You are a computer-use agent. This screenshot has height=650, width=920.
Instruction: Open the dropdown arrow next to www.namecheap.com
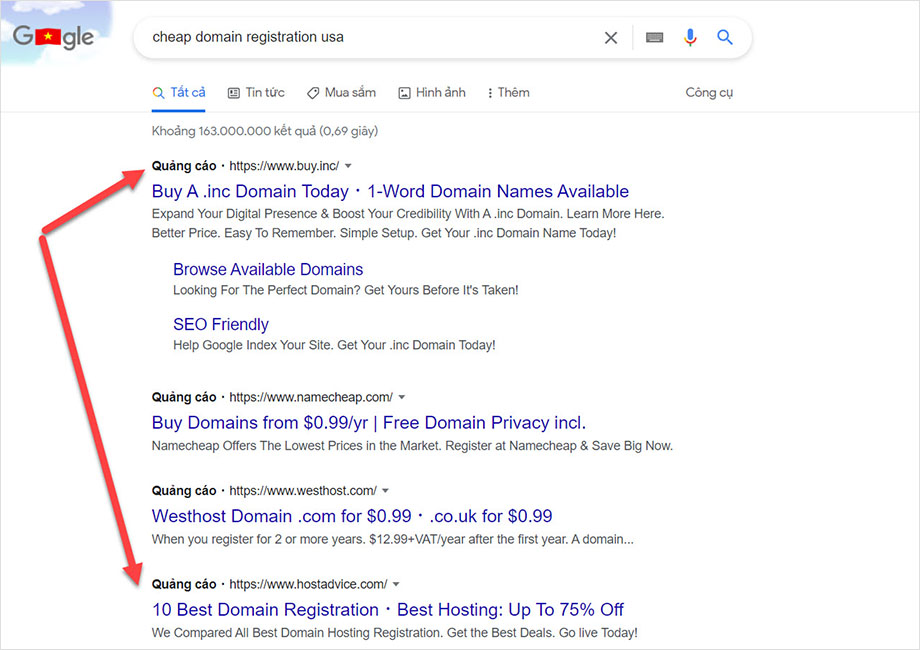pos(401,397)
